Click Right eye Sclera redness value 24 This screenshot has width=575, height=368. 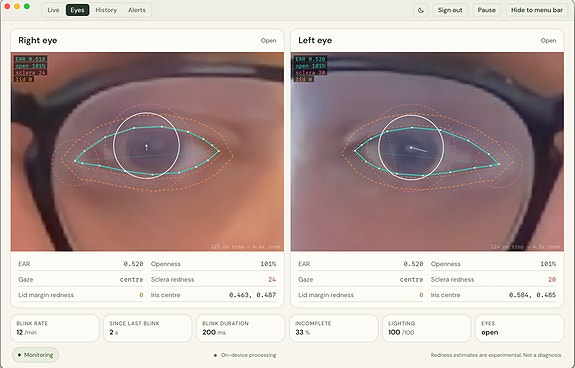pos(272,279)
